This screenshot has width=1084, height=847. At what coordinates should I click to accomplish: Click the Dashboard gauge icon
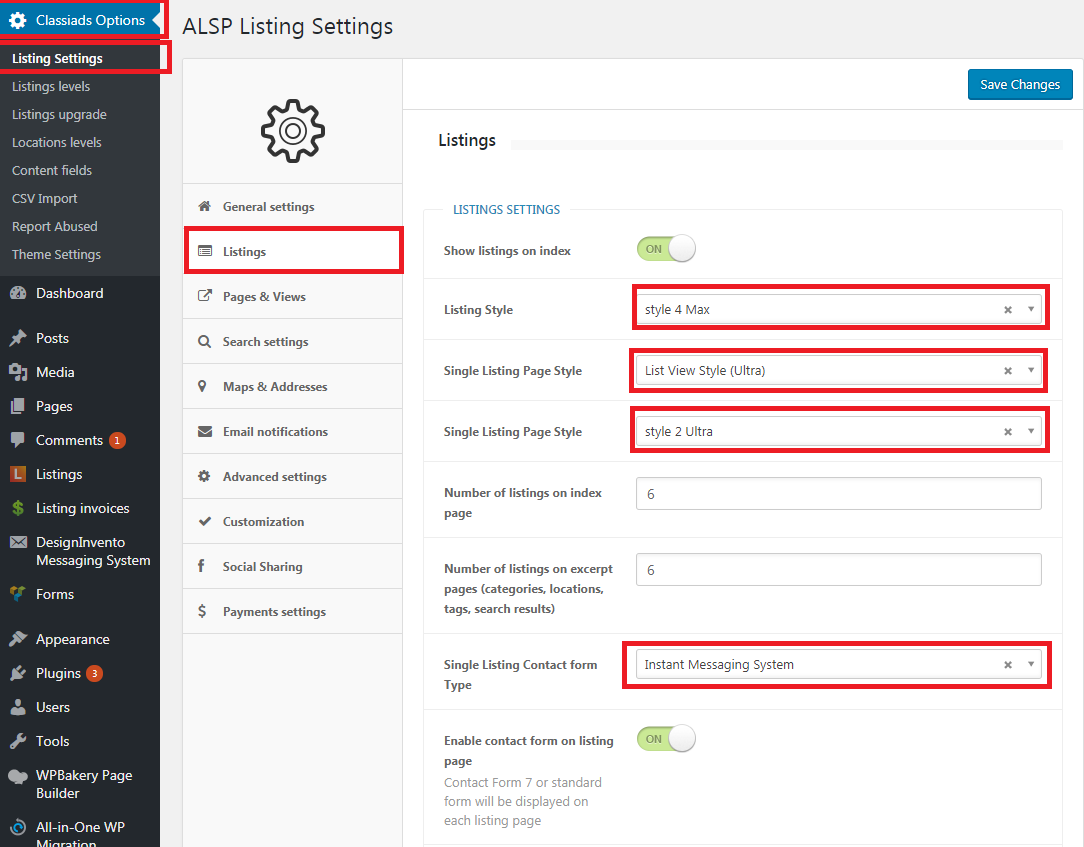(x=18, y=293)
